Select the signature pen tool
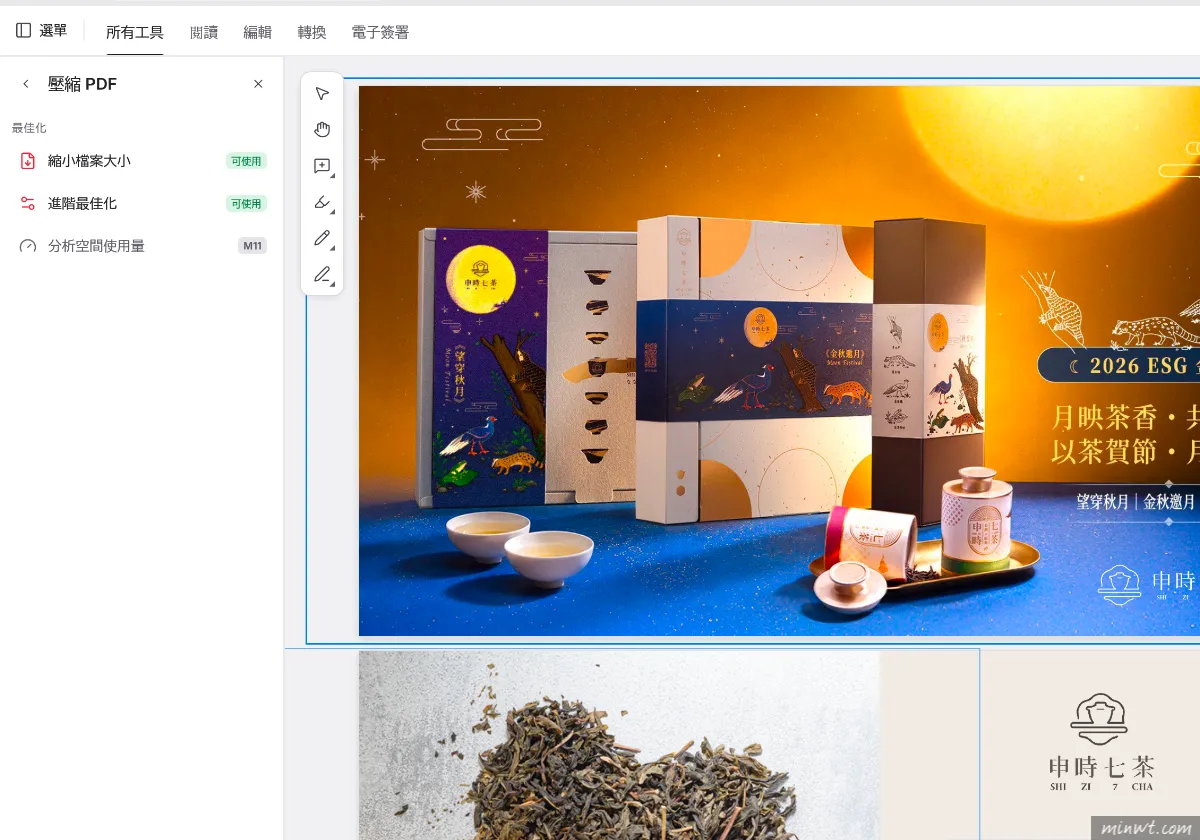 [322, 274]
